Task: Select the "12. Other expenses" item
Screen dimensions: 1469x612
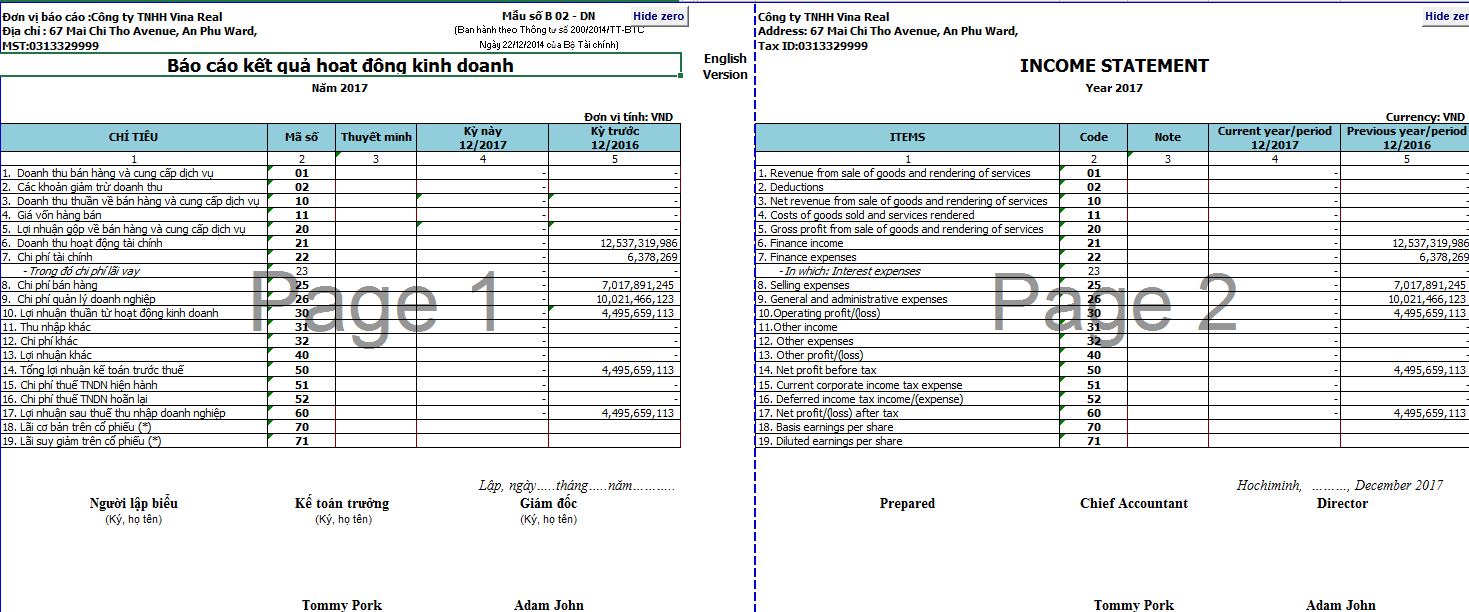Action: pyautogui.click(x=805, y=341)
